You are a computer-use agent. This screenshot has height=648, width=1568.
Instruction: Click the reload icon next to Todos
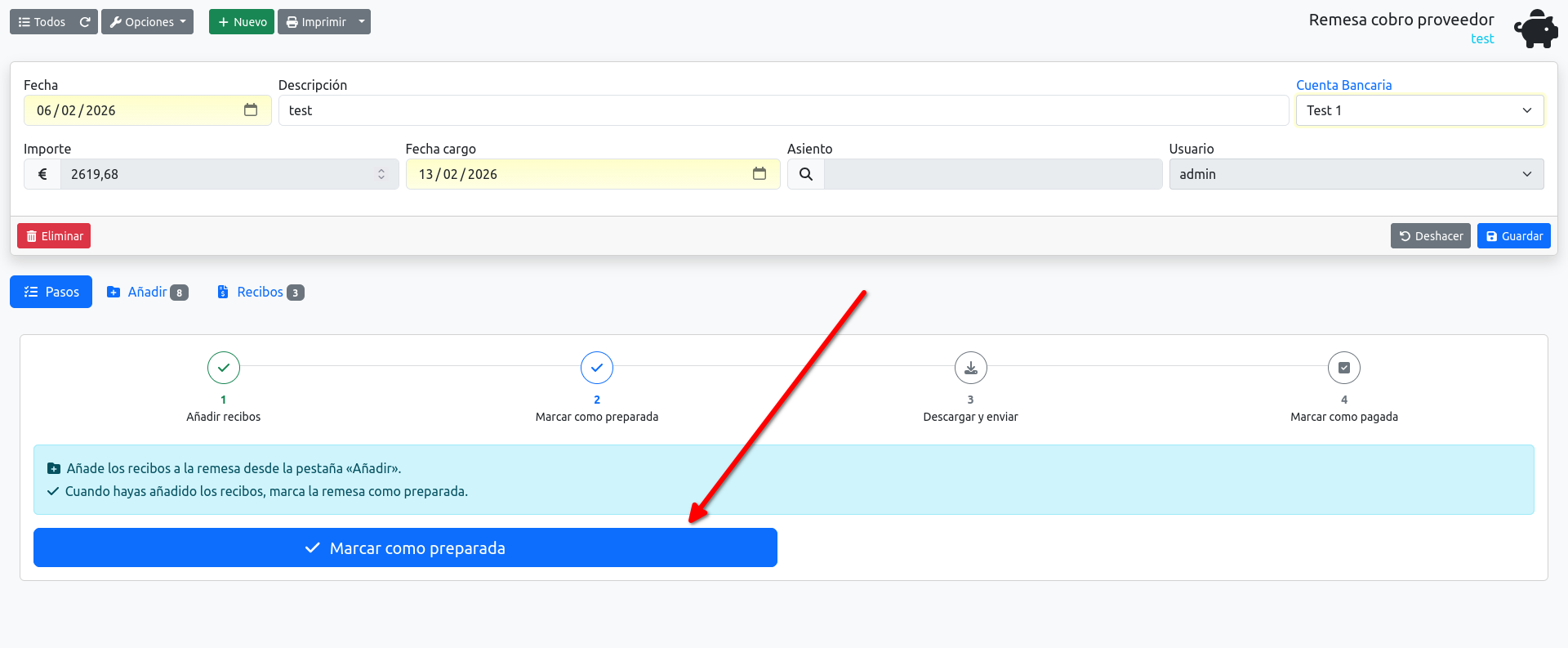click(x=85, y=22)
